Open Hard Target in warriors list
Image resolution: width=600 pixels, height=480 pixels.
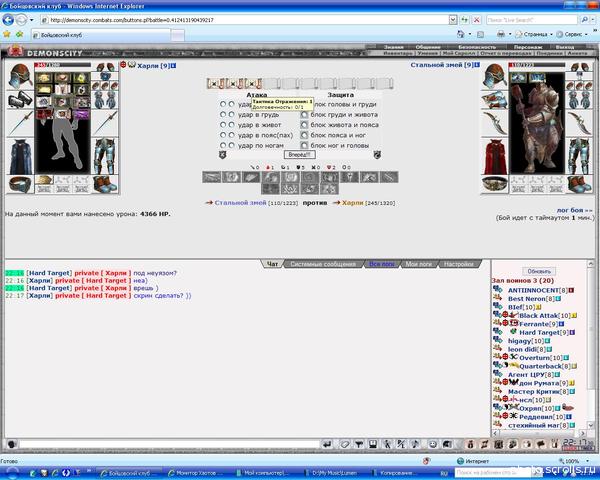540,333
